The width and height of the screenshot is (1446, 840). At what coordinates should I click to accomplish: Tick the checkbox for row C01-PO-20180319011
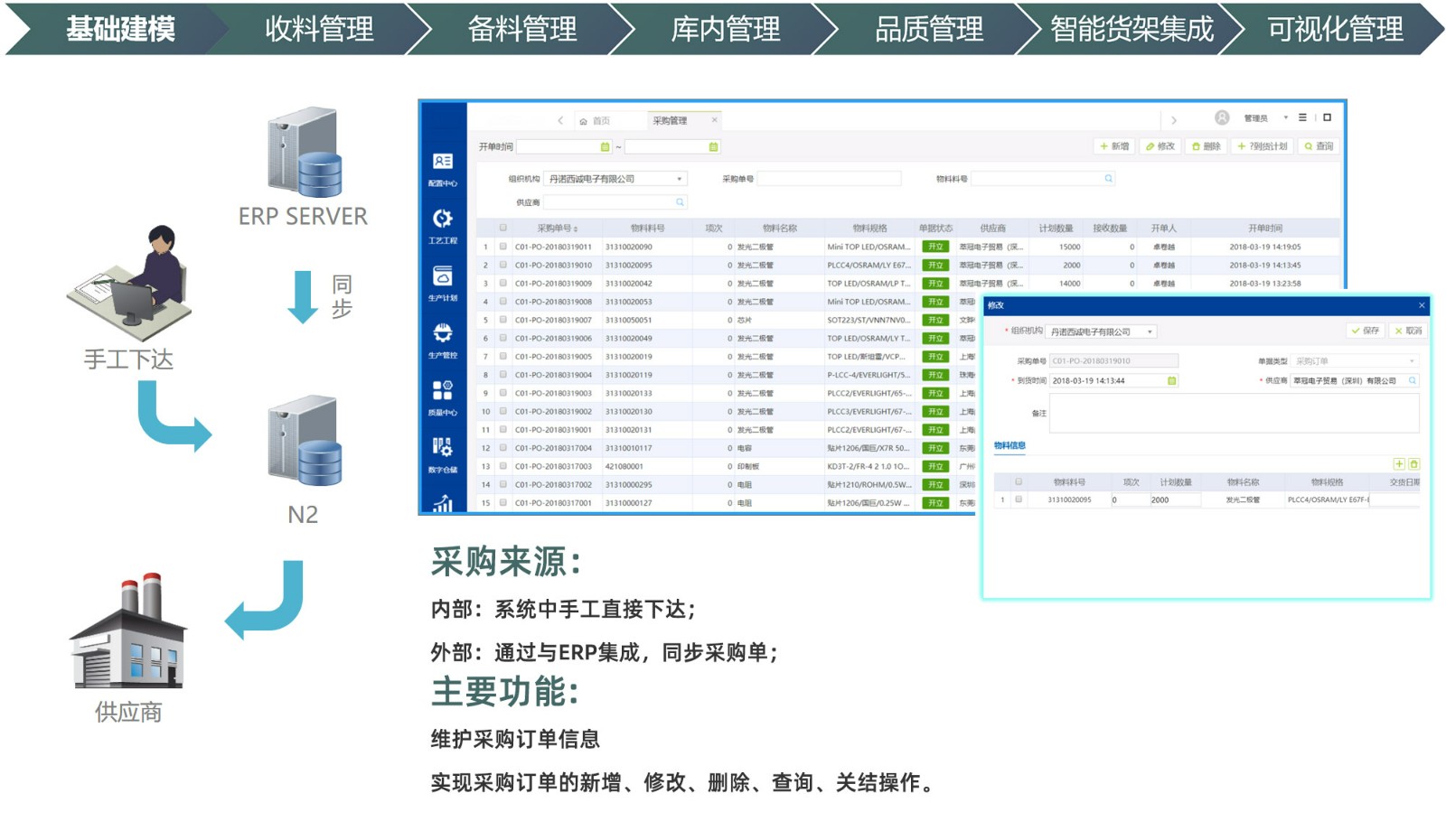click(503, 247)
